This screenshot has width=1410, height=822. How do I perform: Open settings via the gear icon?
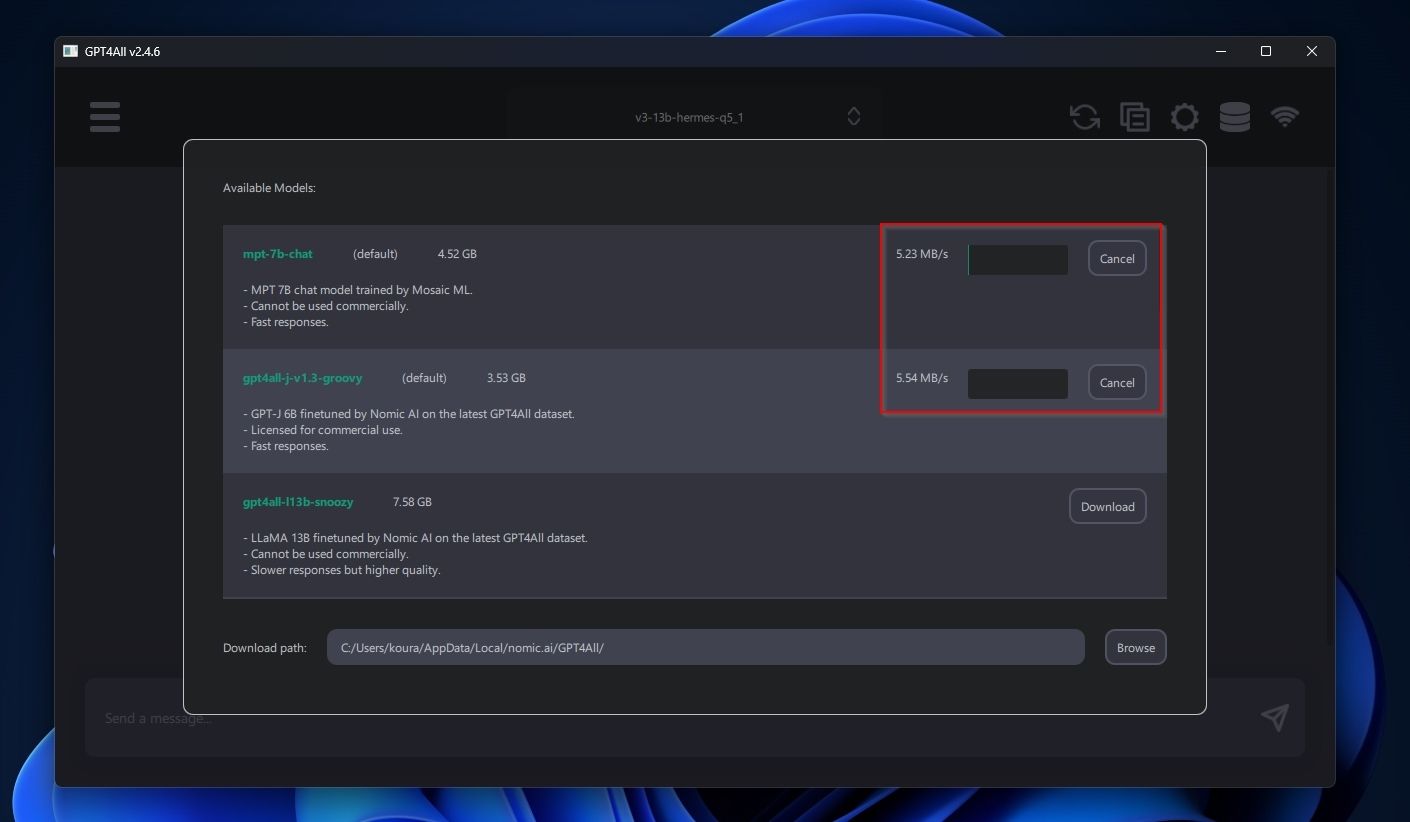1185,117
